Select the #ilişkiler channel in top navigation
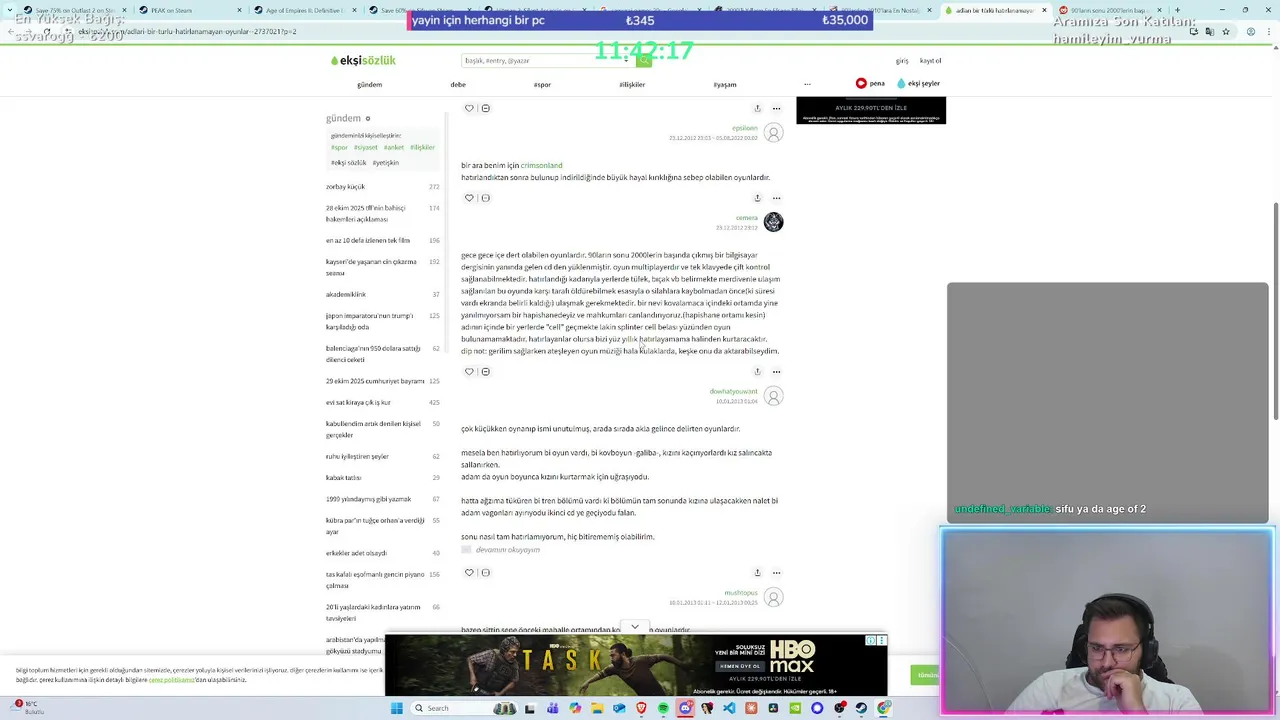The height and width of the screenshot is (720, 1280). (632, 84)
